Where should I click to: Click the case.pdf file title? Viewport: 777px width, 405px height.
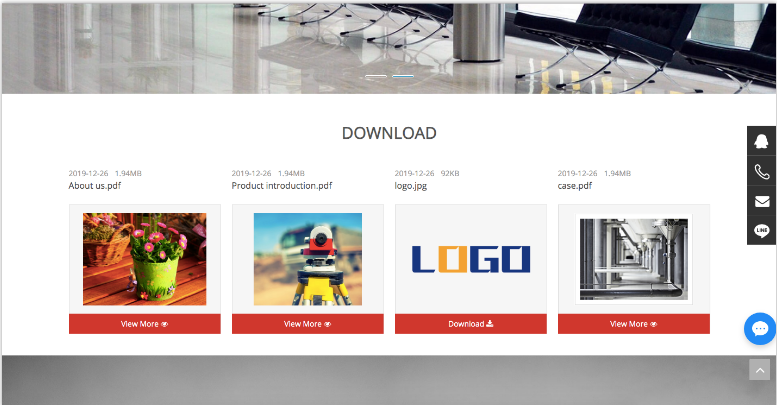click(x=574, y=185)
